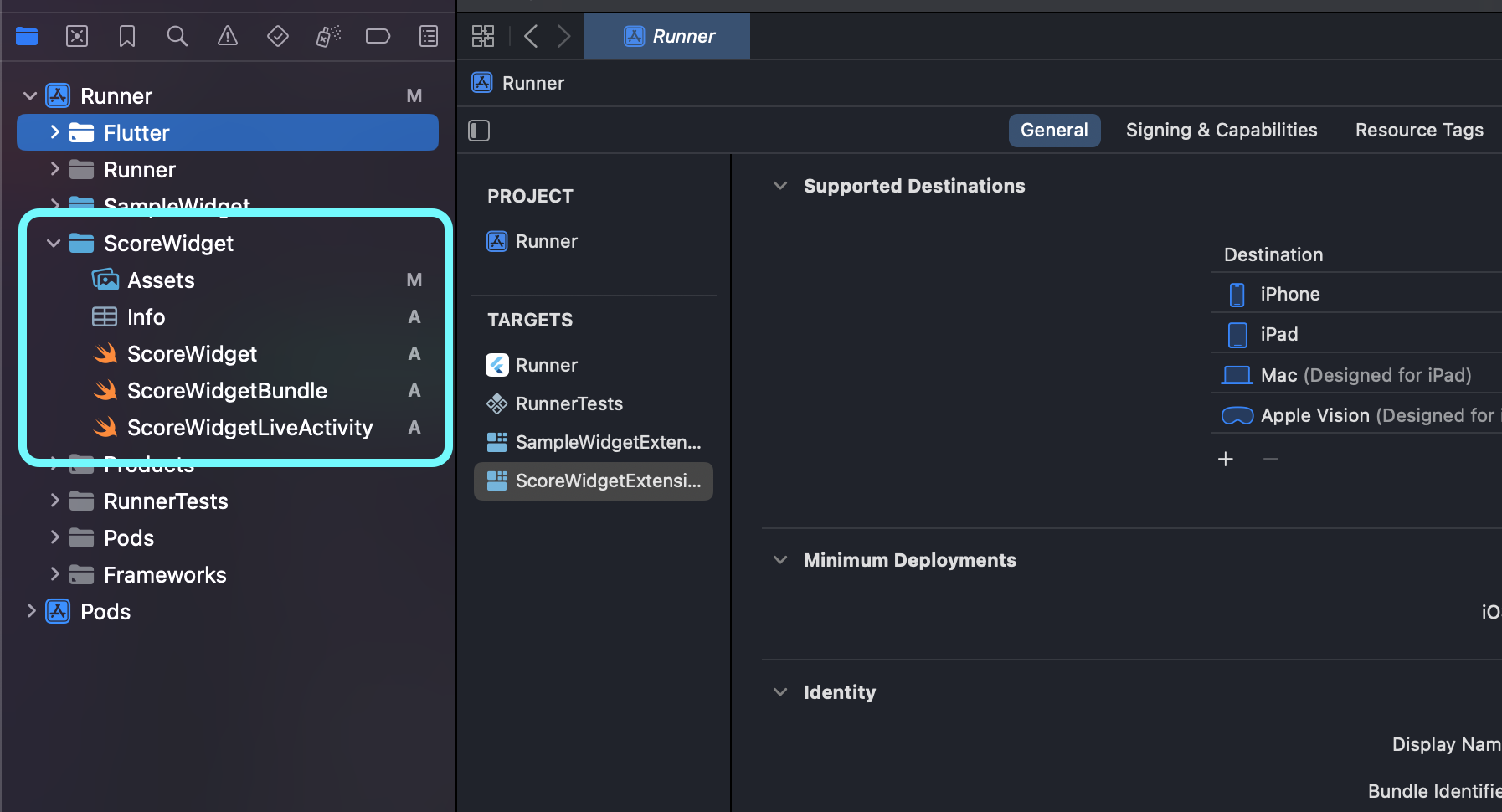Open the Issue navigator warning icon
Viewport: 1502px width, 812px height.
coord(228,36)
